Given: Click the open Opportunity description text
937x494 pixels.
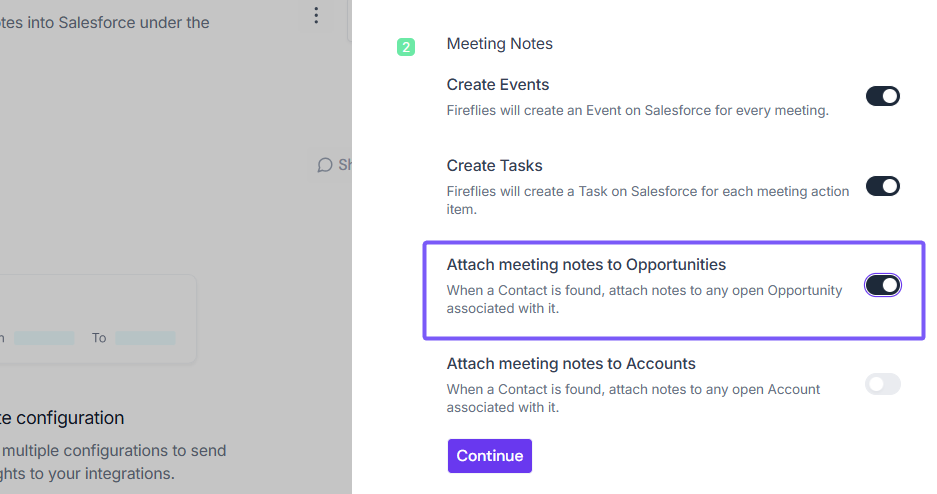Looking at the screenshot, I should click(x=644, y=299).
